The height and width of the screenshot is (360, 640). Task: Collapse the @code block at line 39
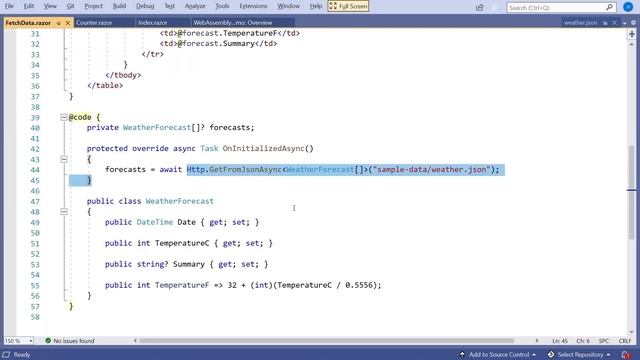pyautogui.click(x=64, y=118)
